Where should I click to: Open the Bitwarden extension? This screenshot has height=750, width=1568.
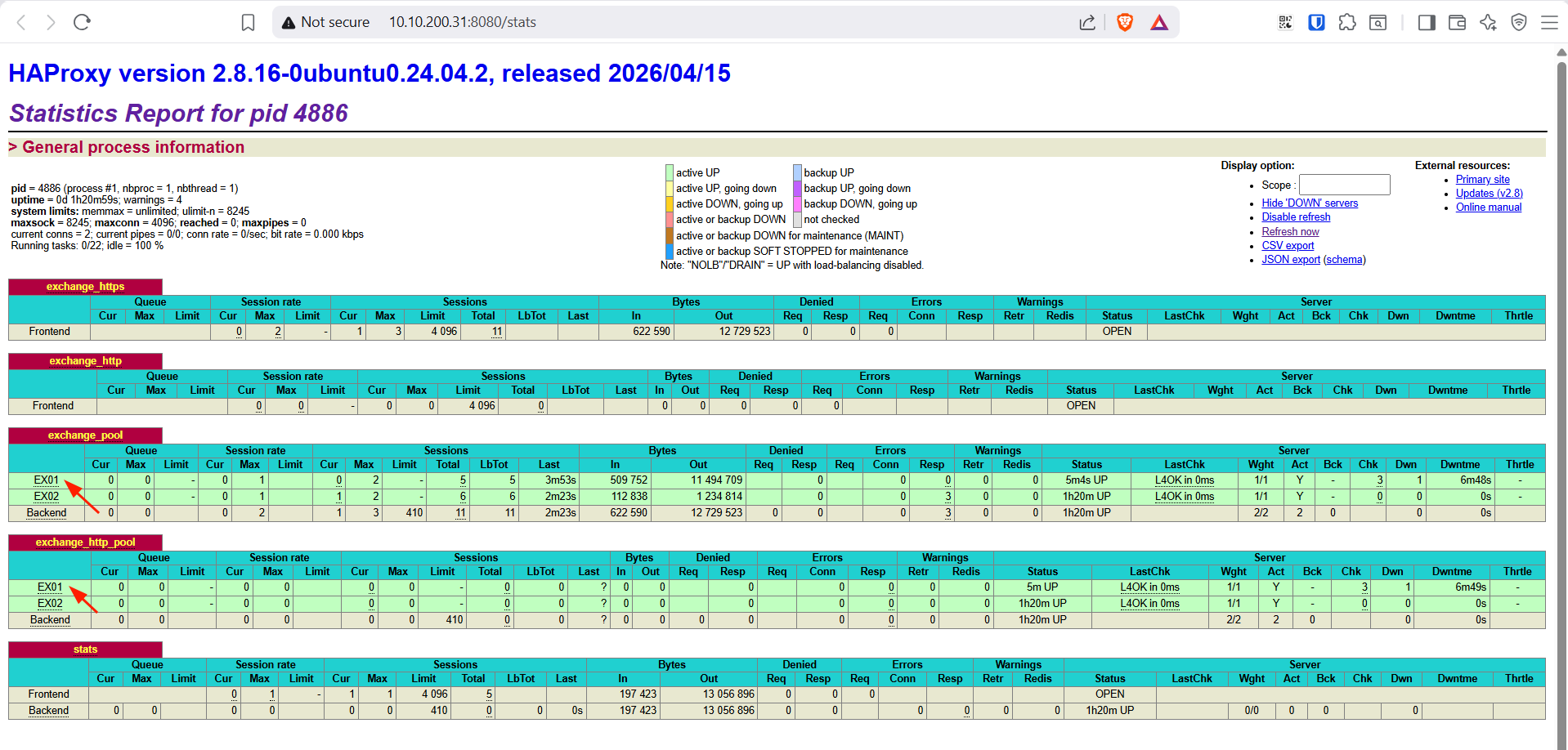(1316, 22)
